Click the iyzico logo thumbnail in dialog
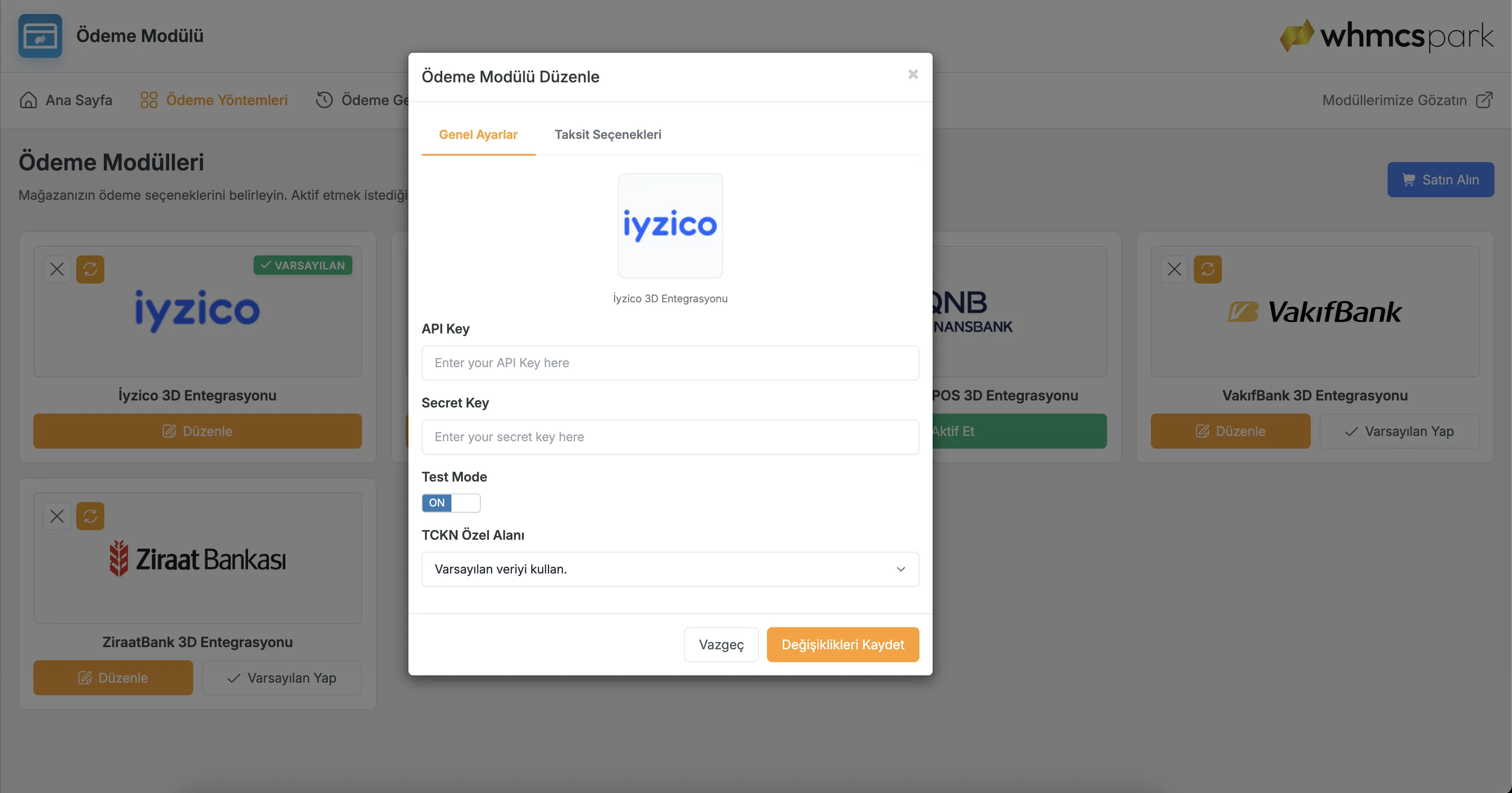Screen dimensions: 1512x793 670,225
